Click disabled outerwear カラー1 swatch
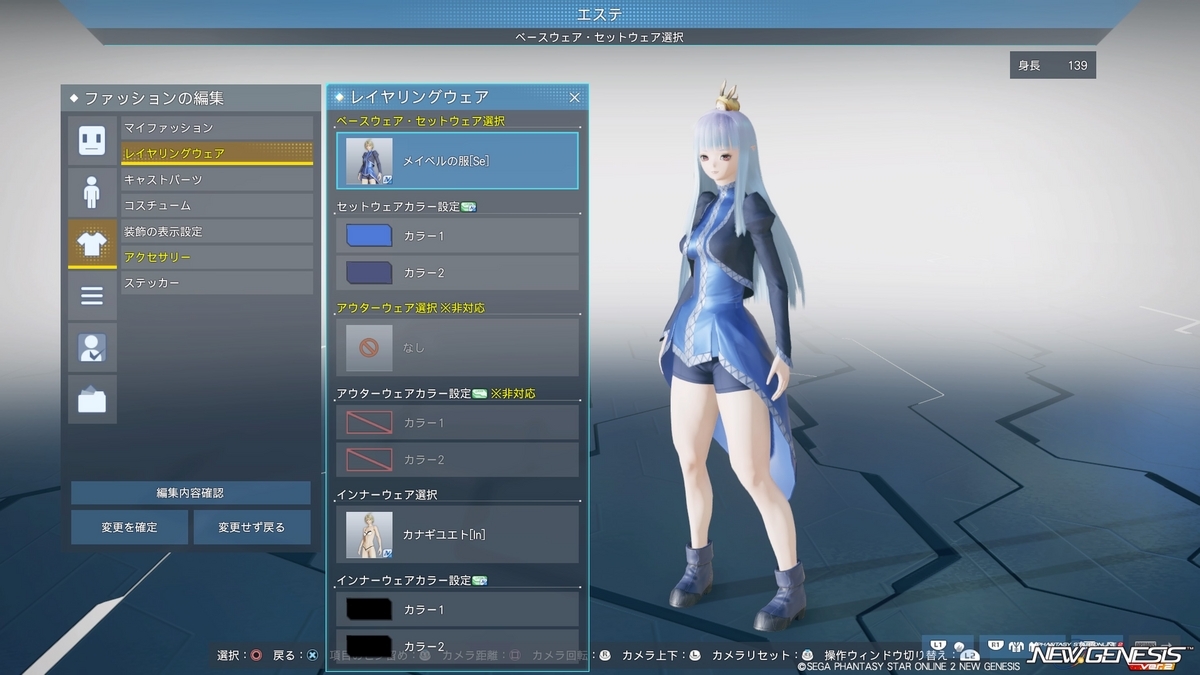1200x675 pixels. click(369, 423)
